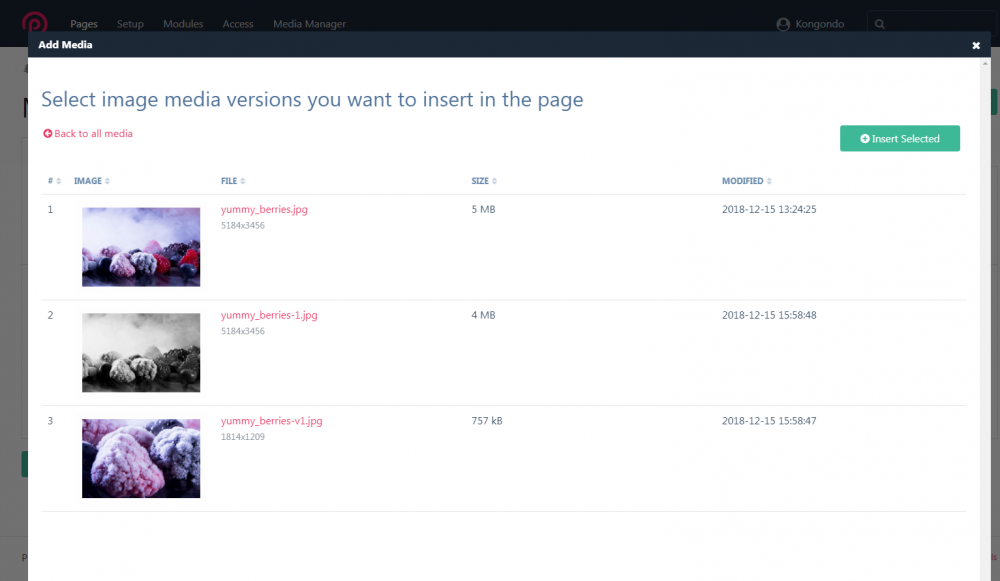The width and height of the screenshot is (1000, 581).
Task: Click the Kongondo user account icon
Action: point(784,23)
